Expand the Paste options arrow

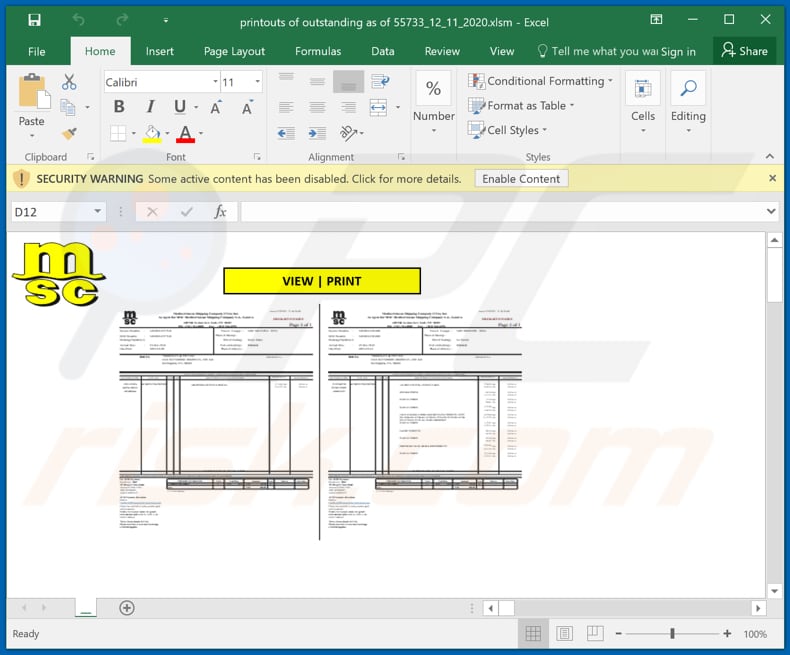click(32, 136)
